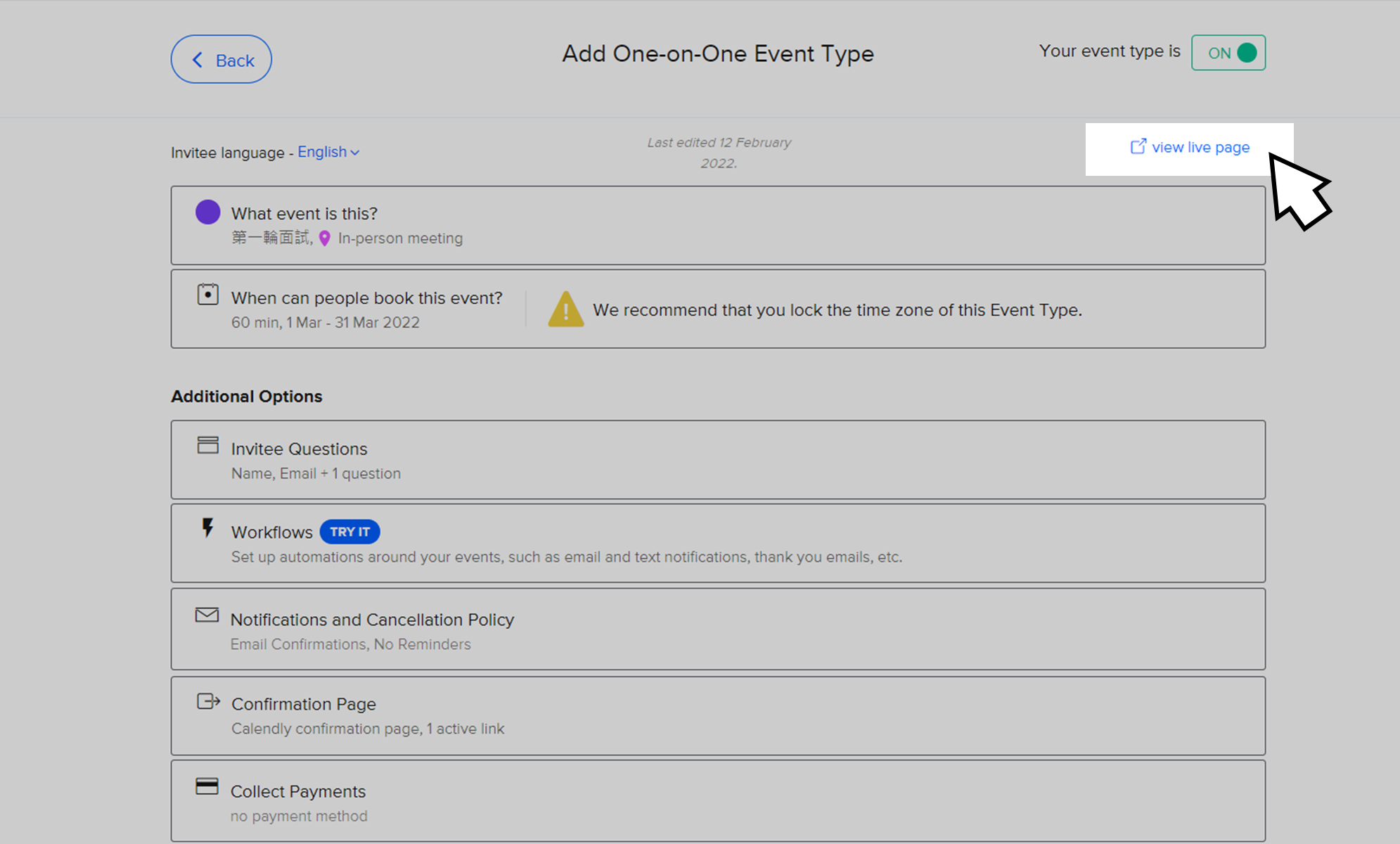Click the Last edited 12 February text
The image size is (1400, 844).
pos(719,153)
